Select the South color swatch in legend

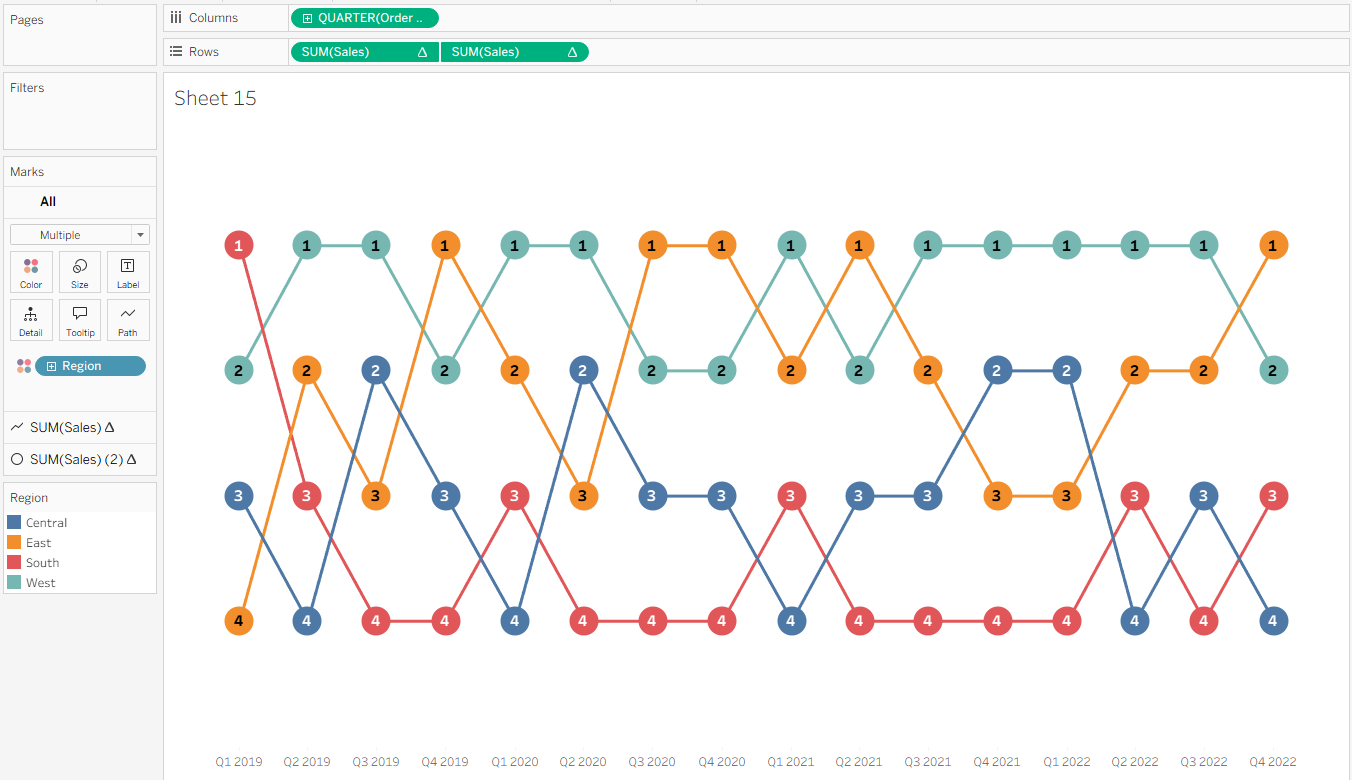[14, 562]
